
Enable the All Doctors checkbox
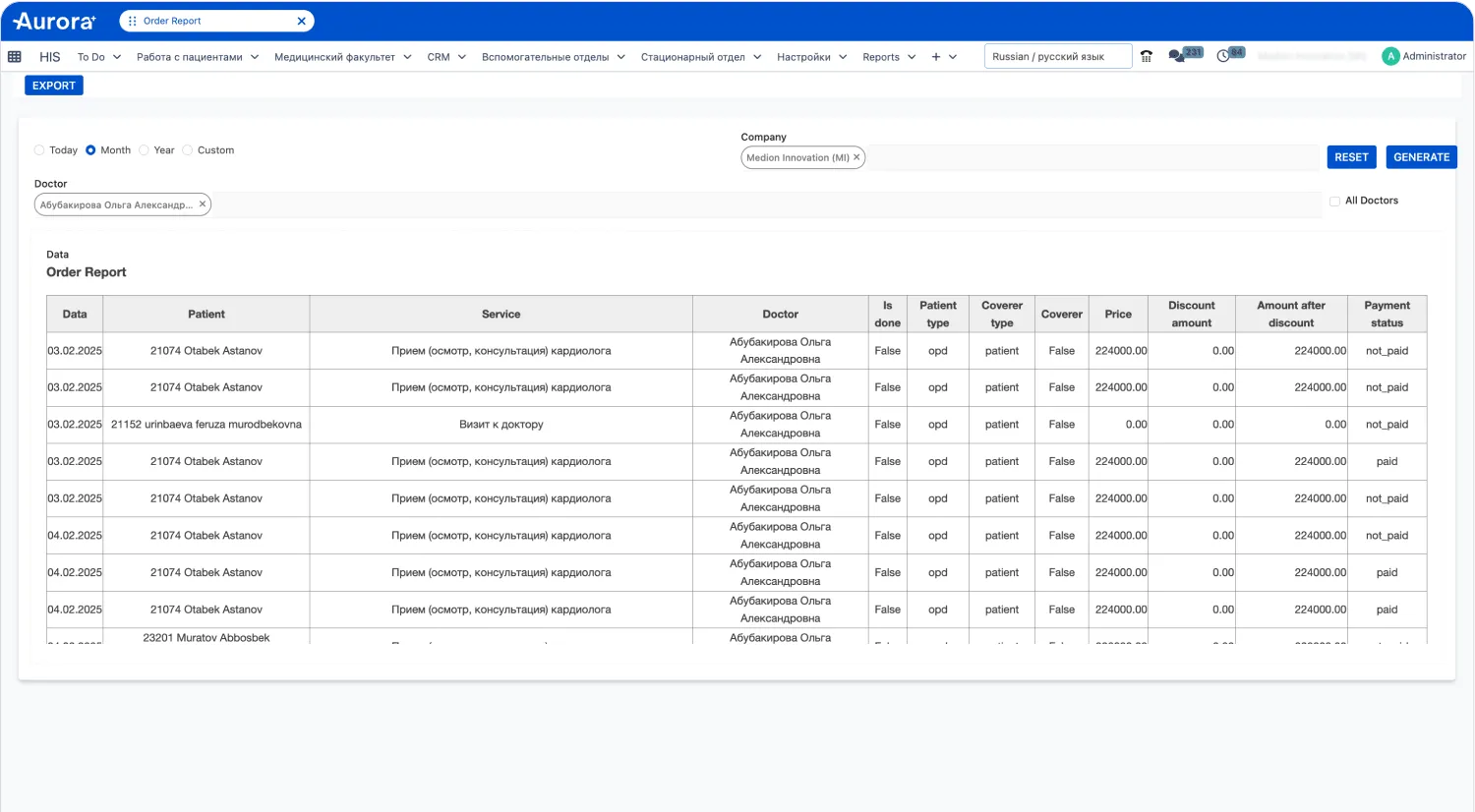tap(1334, 201)
